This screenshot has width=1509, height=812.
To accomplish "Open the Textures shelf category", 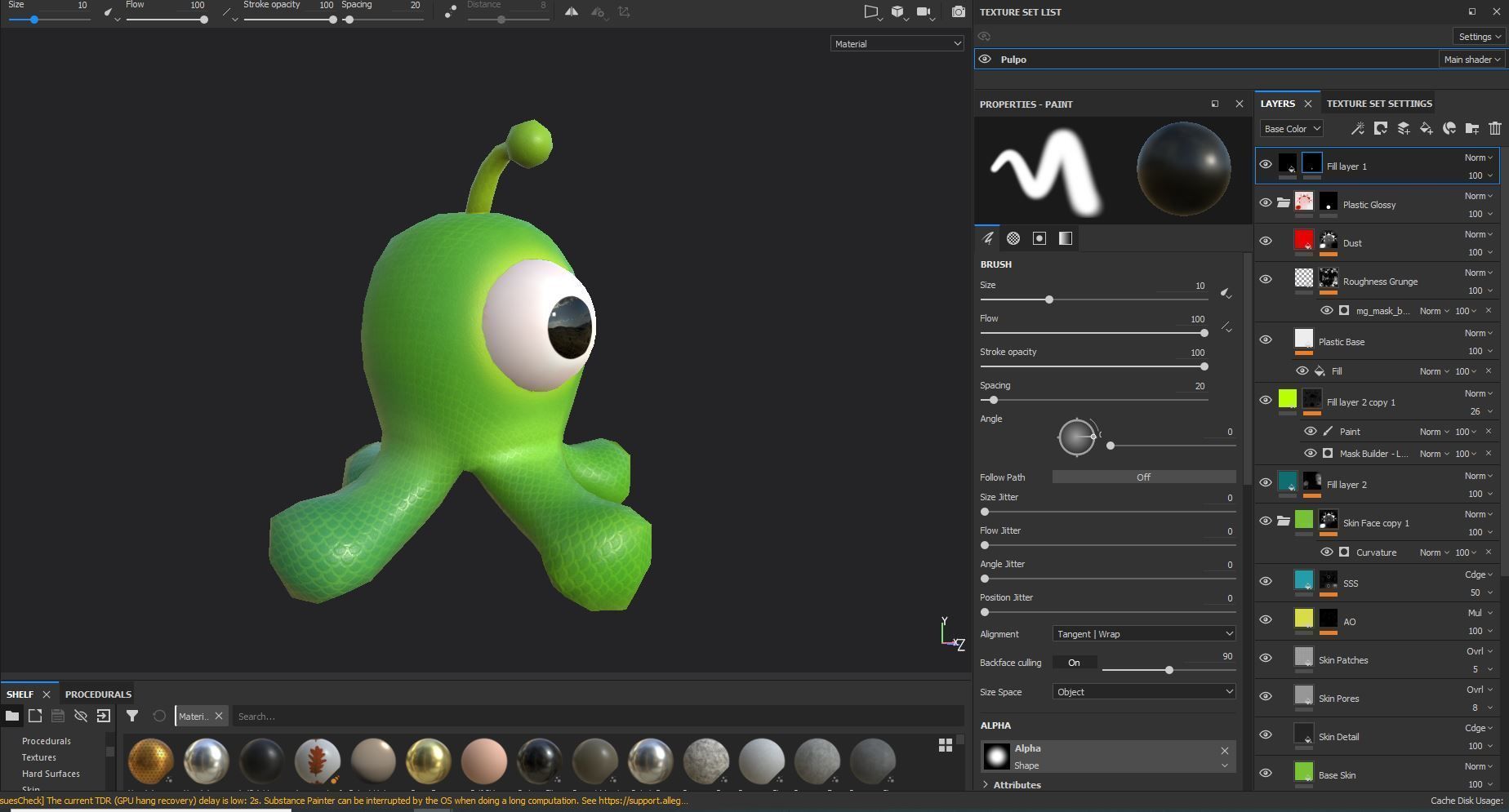I will [39, 757].
